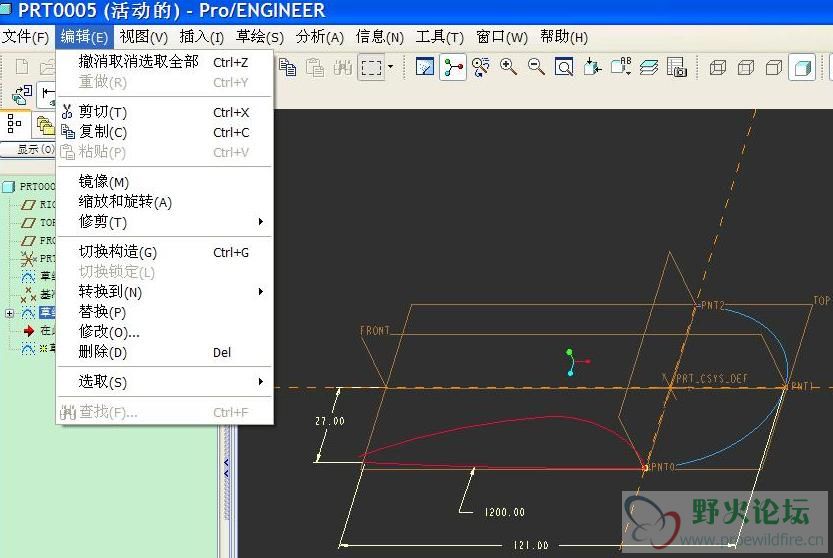Open the Folder Browser tab
Image resolution: width=833 pixels, height=558 pixels.
point(45,126)
